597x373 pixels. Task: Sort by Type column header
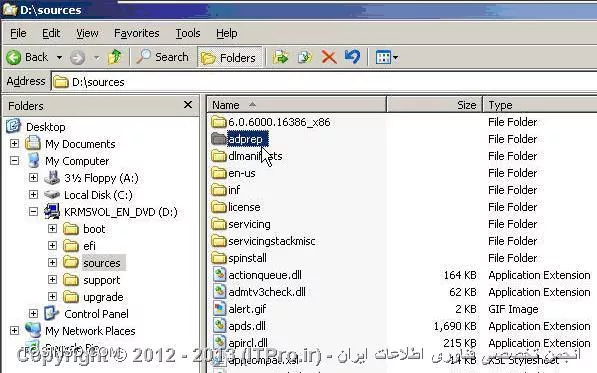click(x=540, y=105)
